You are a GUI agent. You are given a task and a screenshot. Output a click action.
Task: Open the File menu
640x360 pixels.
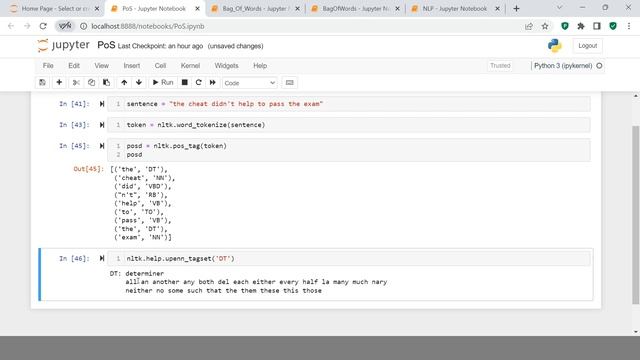(x=48, y=66)
